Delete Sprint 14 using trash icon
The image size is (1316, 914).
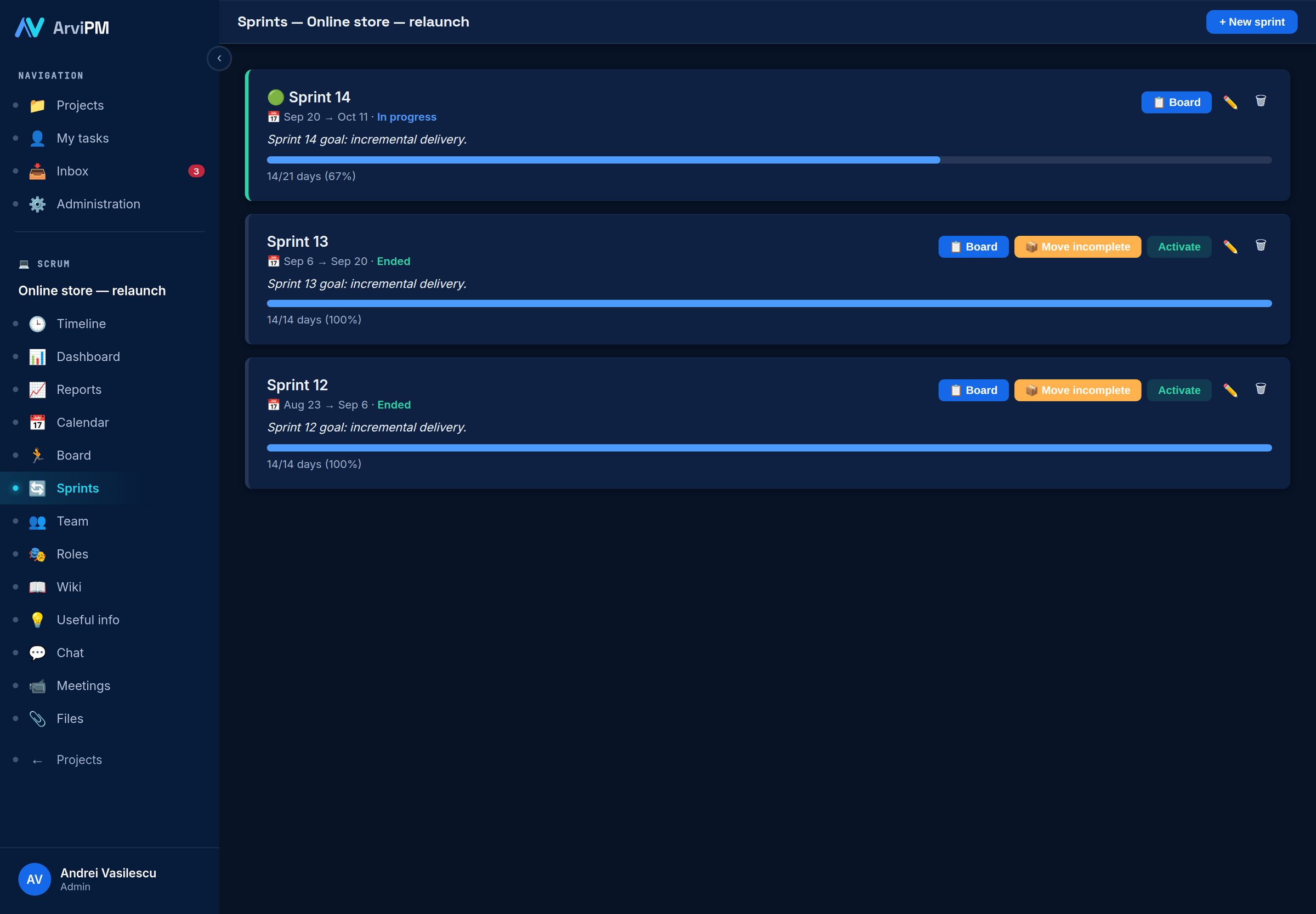(x=1261, y=101)
